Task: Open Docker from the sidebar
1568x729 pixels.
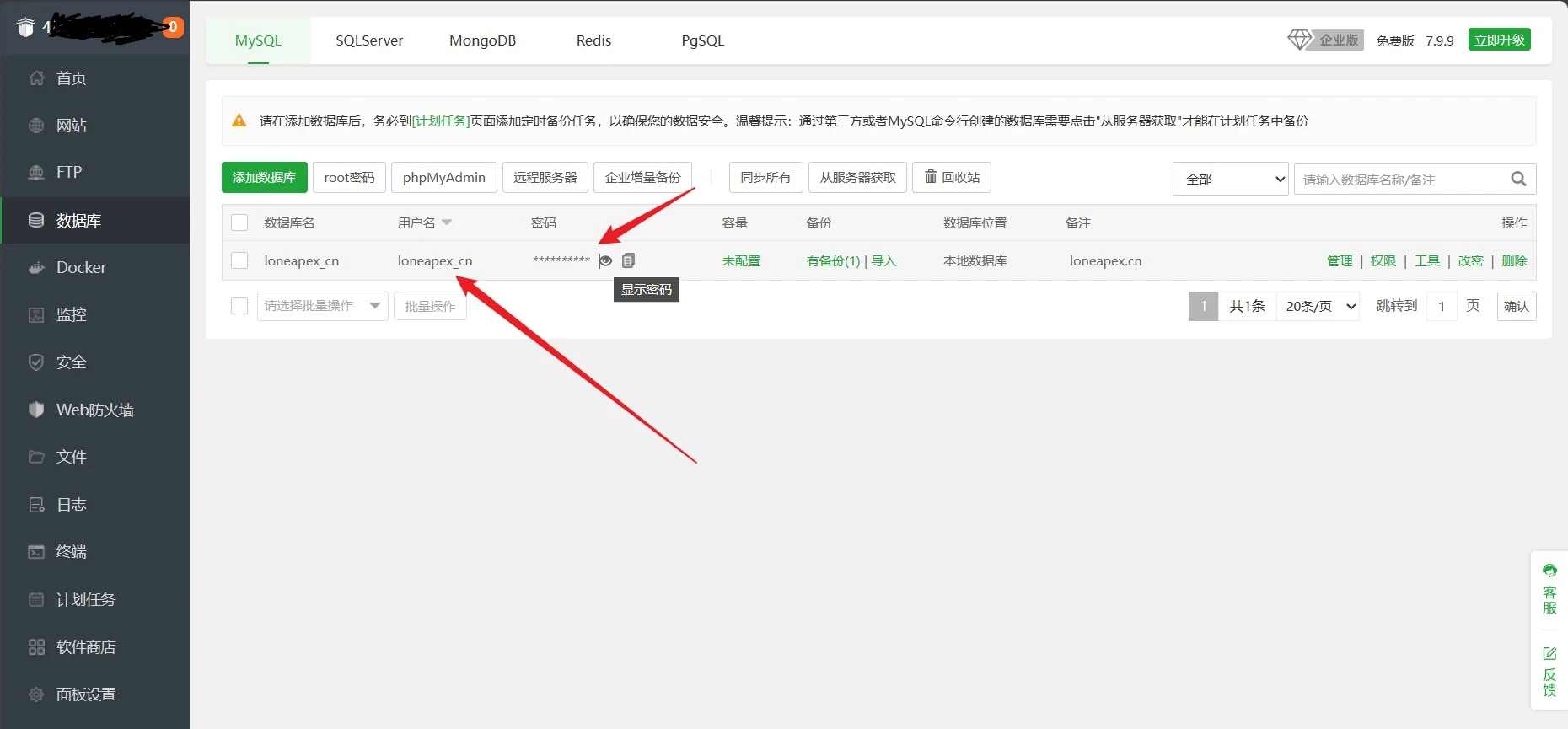Action: tap(81, 268)
